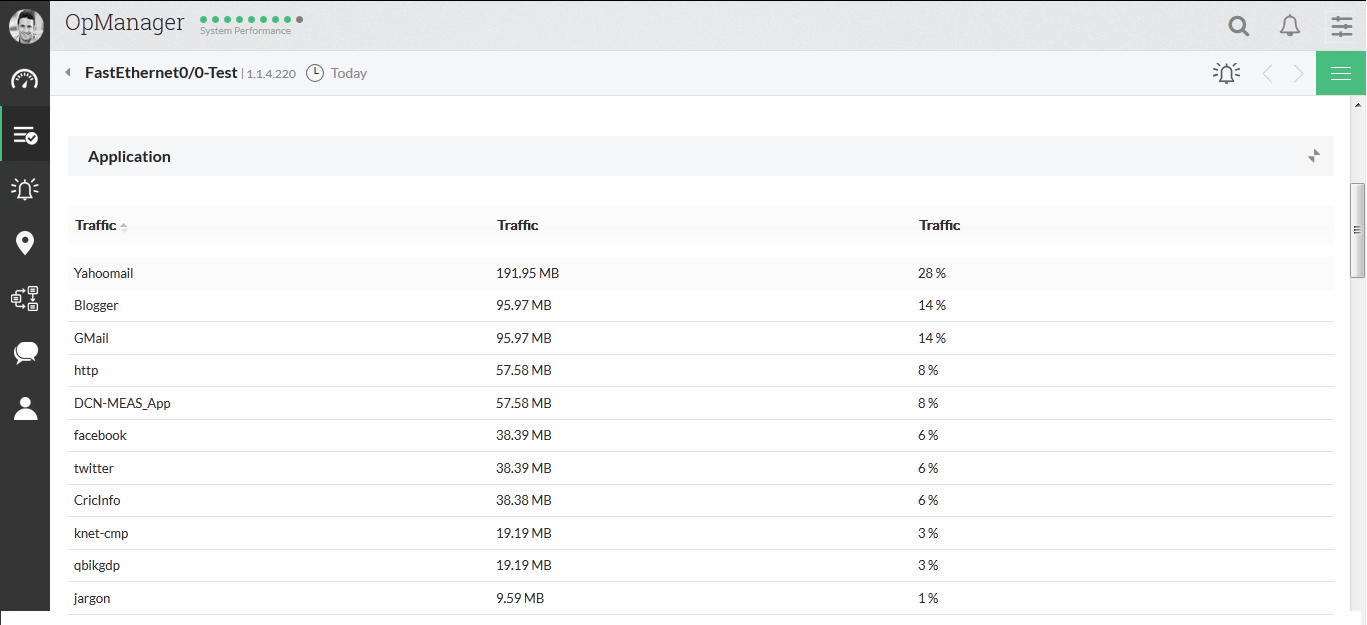Screen dimensions: 1367x625
Task: Click the search magnifier icon
Action: point(1239,26)
